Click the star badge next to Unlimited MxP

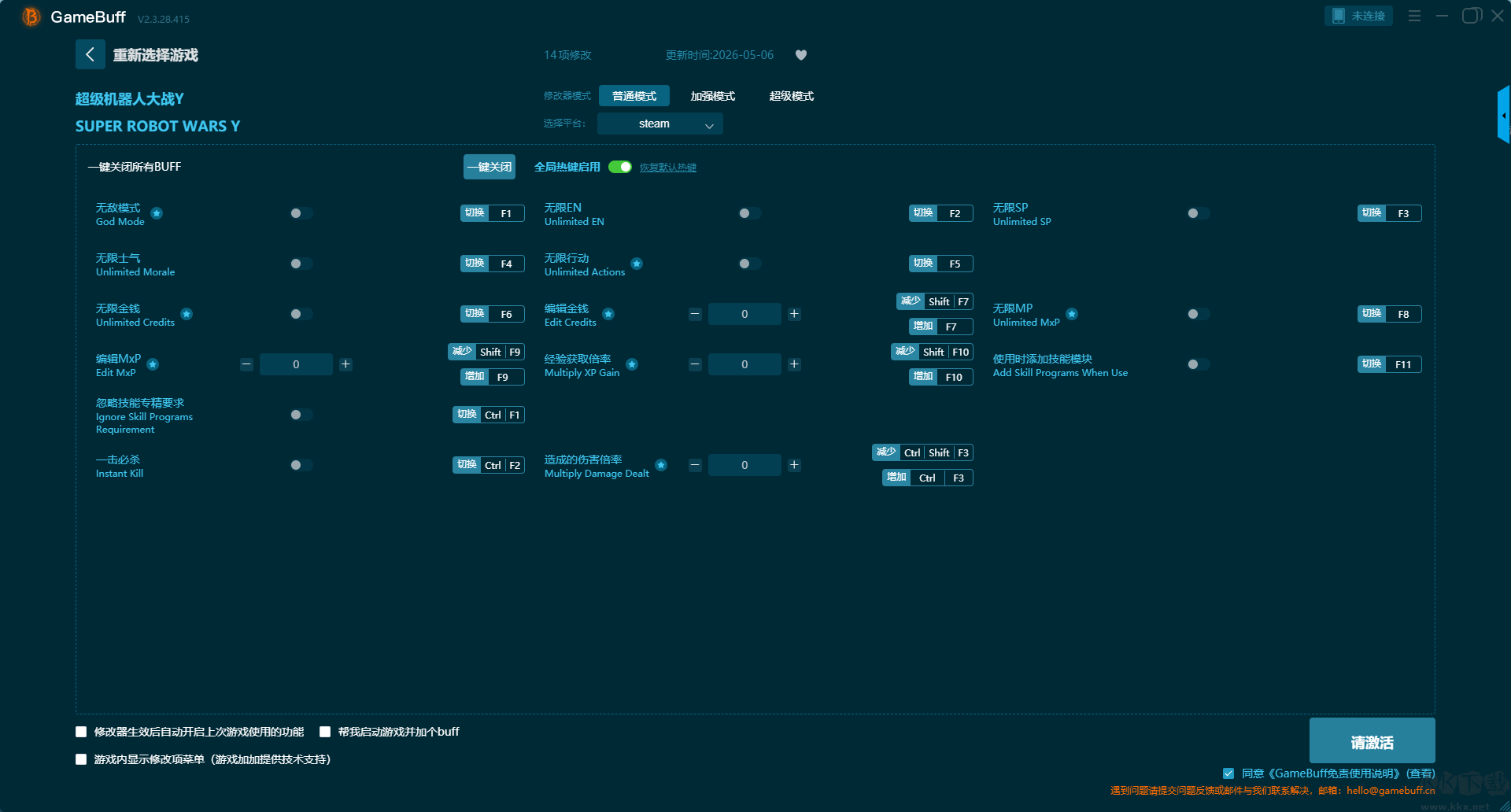[x=1072, y=314]
